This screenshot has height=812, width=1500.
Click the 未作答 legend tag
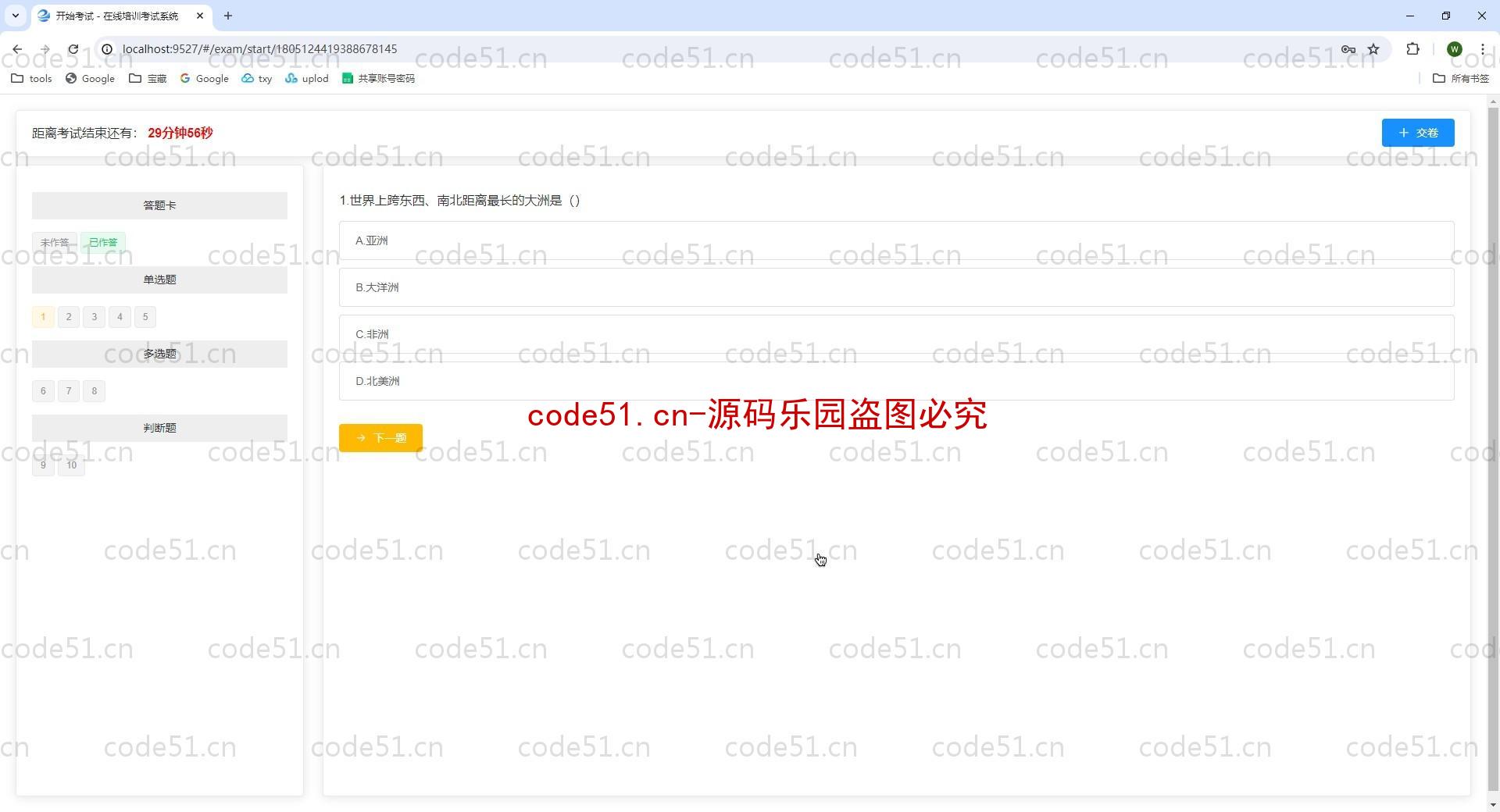pos(55,243)
